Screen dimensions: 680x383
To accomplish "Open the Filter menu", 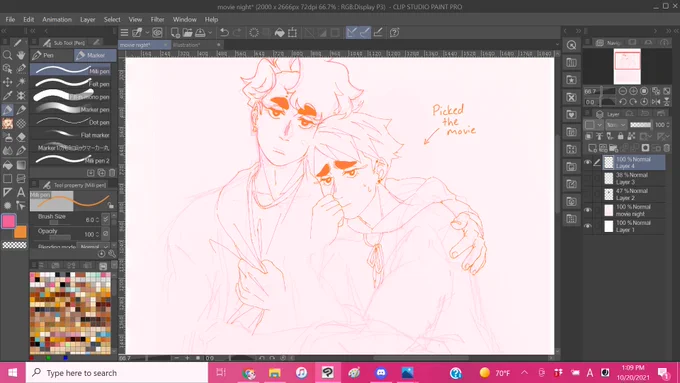I will [x=157, y=20].
